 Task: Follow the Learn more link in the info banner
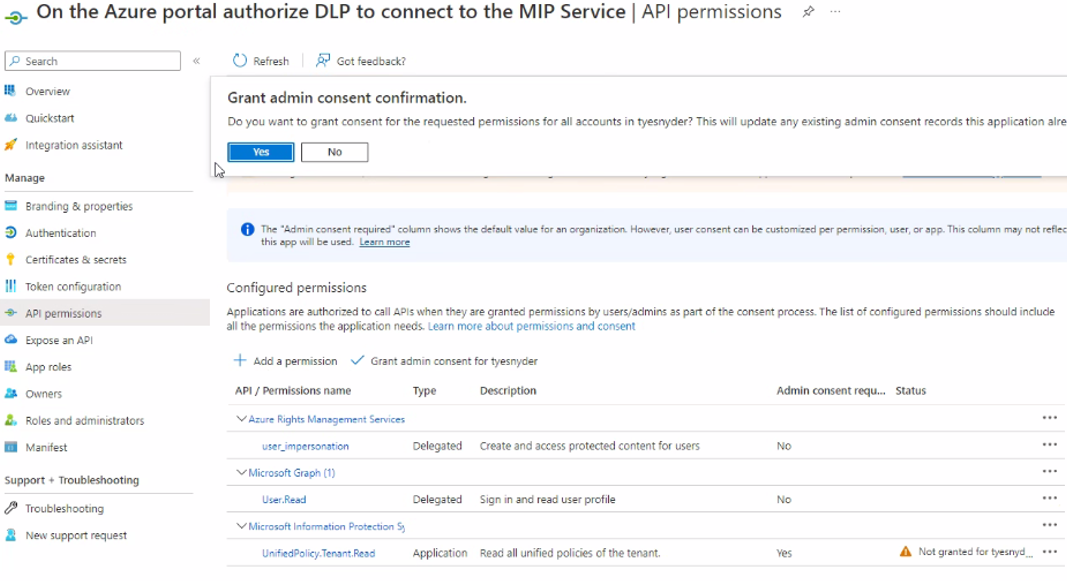384,242
